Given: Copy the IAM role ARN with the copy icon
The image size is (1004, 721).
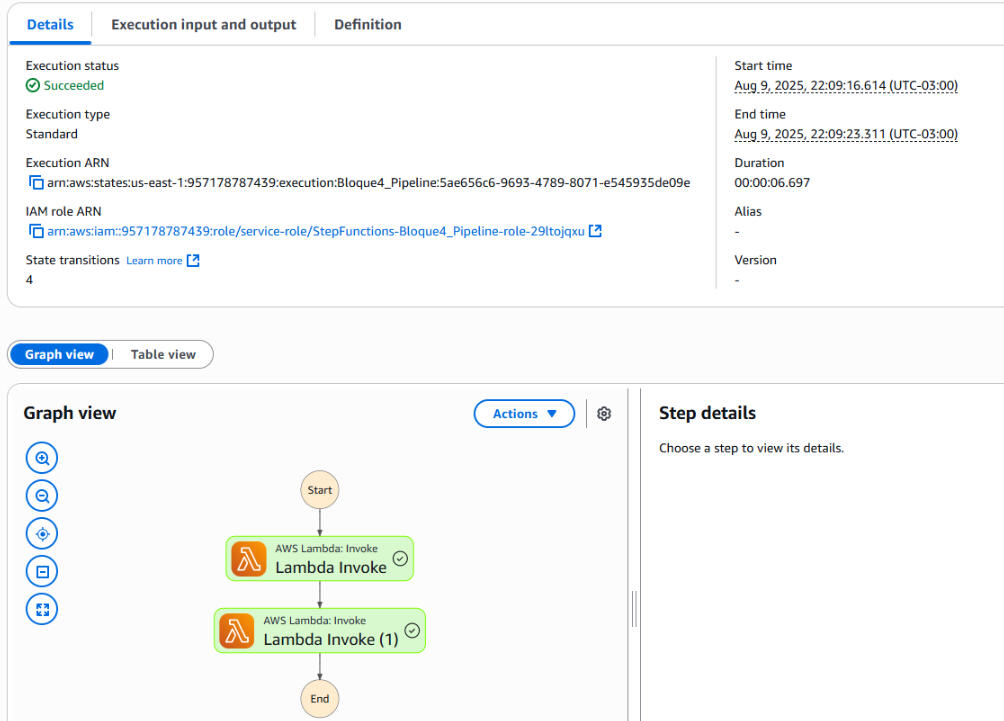Looking at the screenshot, I should coord(36,232).
